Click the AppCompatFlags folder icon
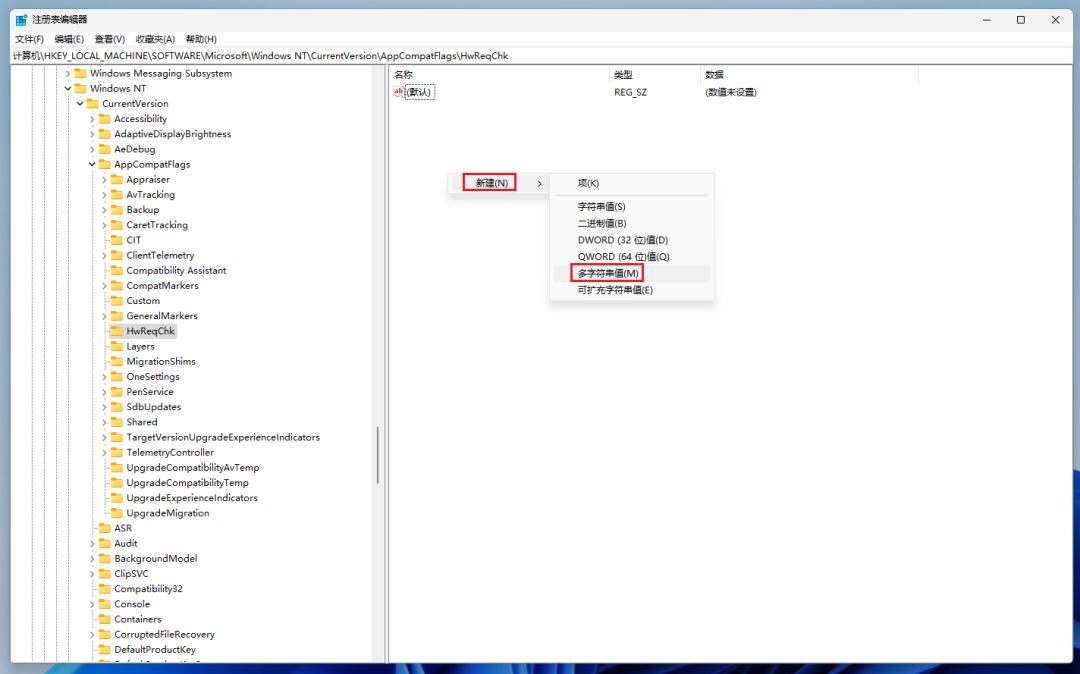Image resolution: width=1080 pixels, height=674 pixels. (x=104, y=164)
